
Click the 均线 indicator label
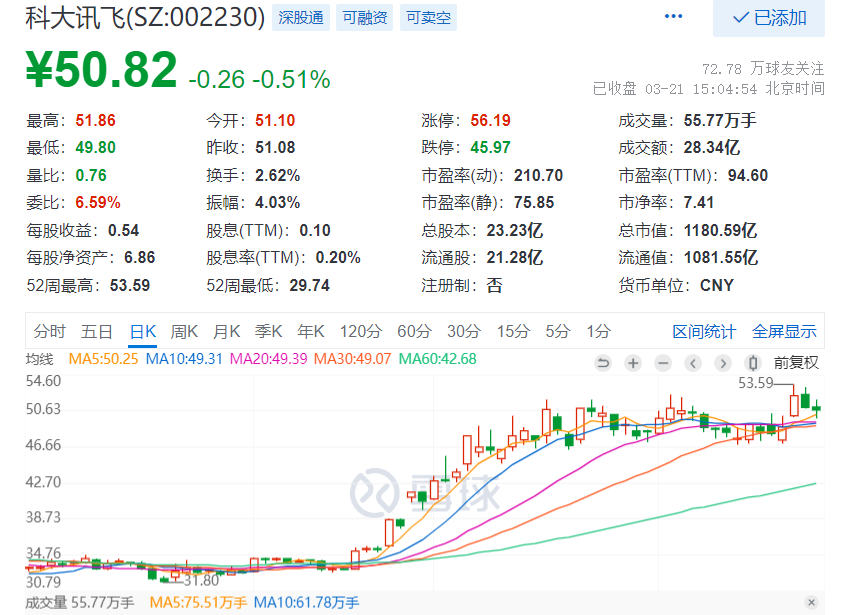click(39, 359)
